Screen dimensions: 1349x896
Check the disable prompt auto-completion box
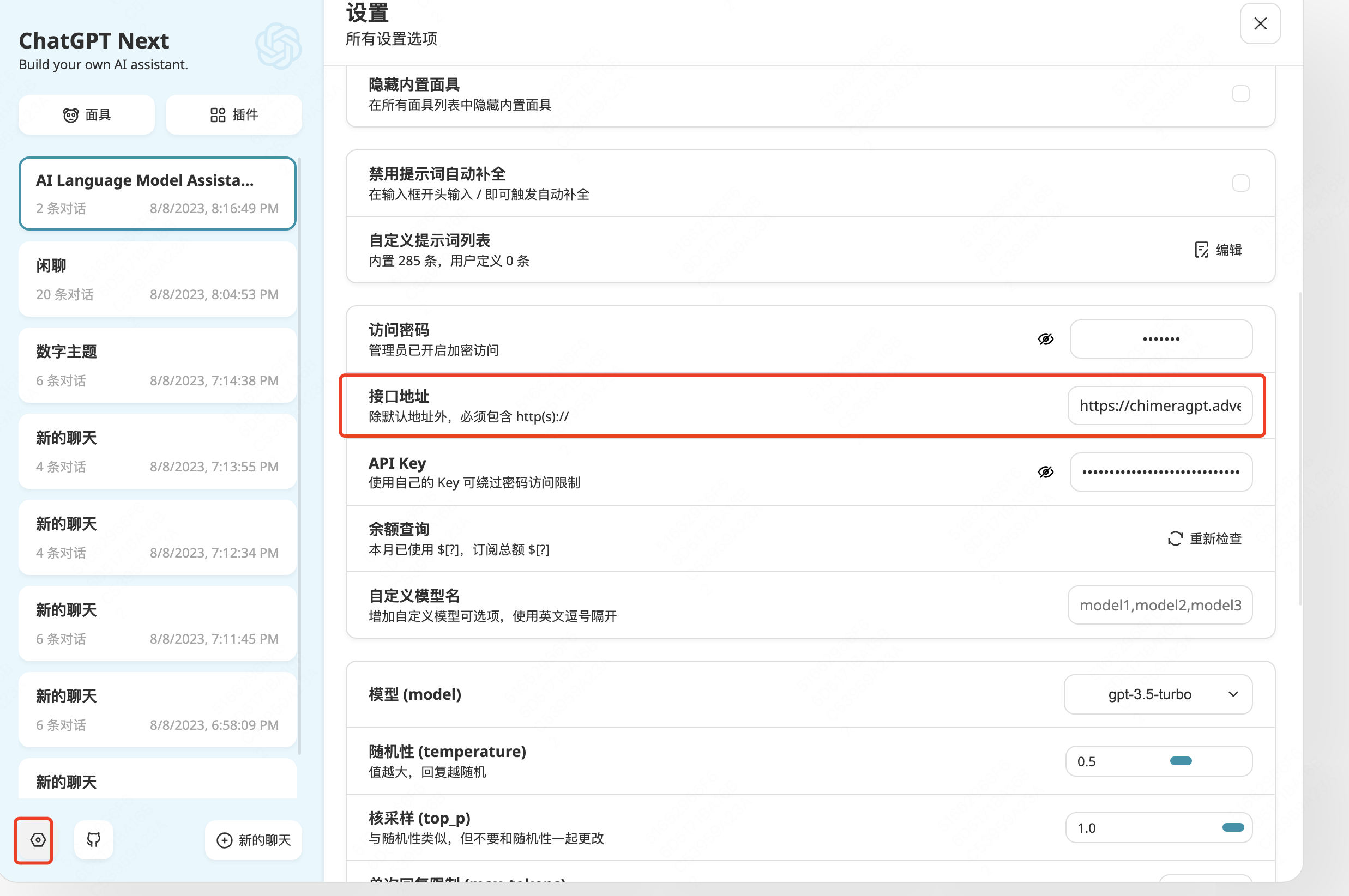(x=1240, y=183)
